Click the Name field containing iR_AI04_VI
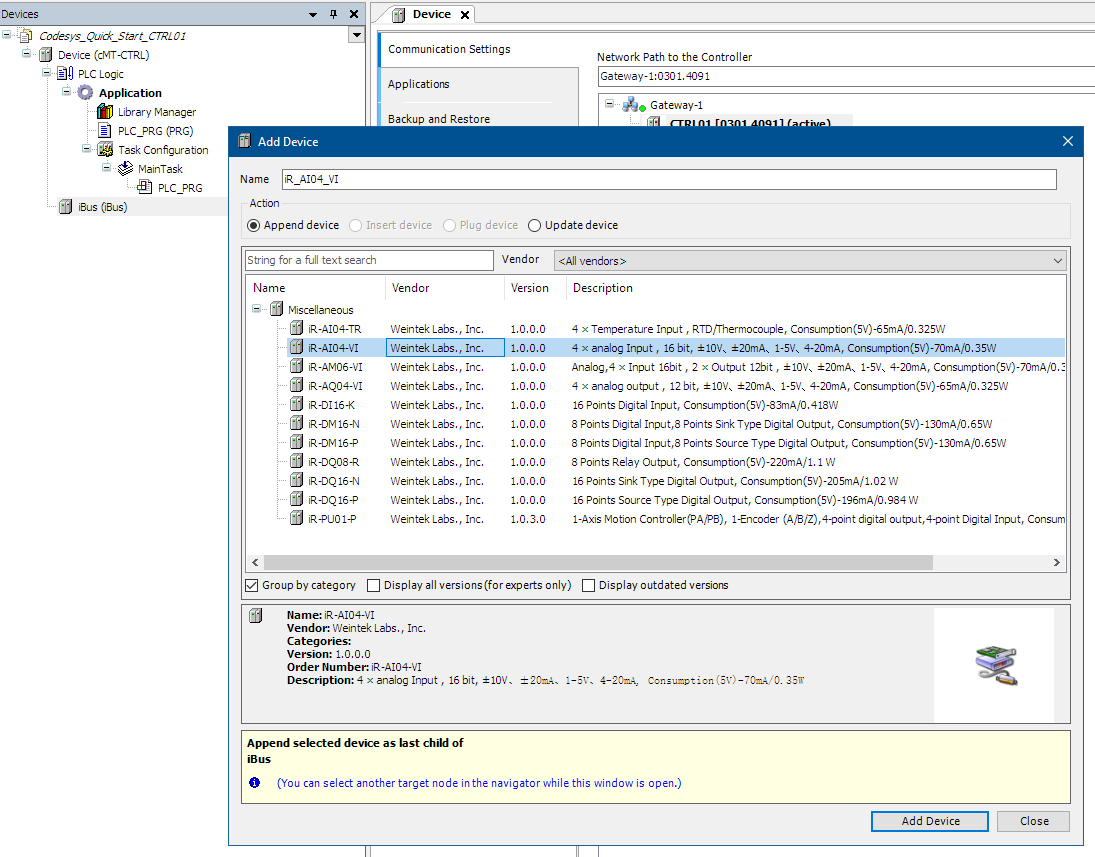The width and height of the screenshot is (1095, 857). pyautogui.click(x=669, y=179)
